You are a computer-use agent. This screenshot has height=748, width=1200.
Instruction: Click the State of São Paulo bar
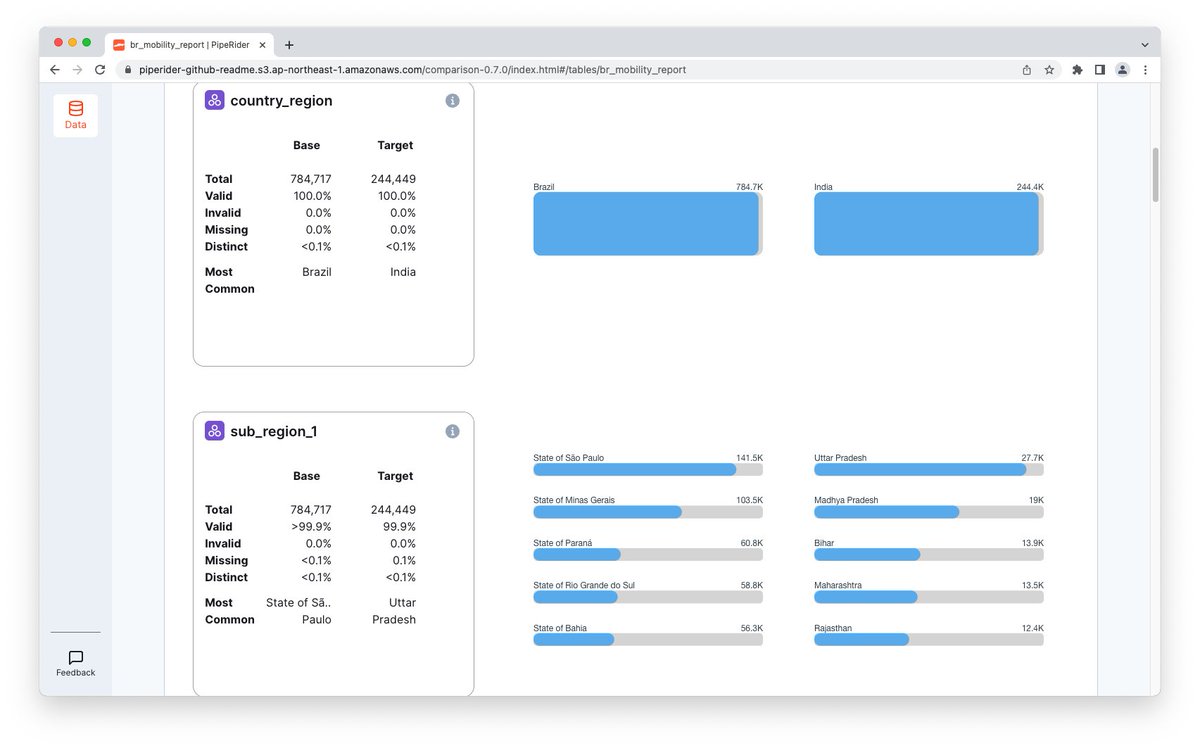pos(648,469)
